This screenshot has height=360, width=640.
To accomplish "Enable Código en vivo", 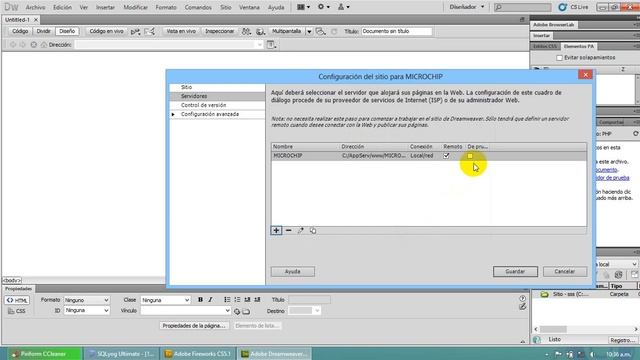I will click(x=106, y=31).
